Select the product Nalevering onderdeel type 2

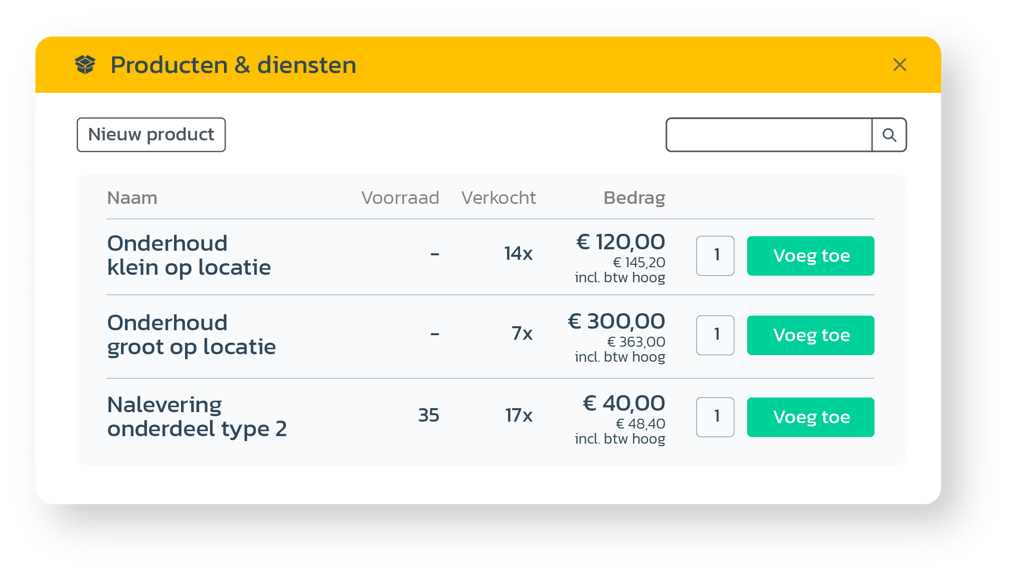pos(196,417)
